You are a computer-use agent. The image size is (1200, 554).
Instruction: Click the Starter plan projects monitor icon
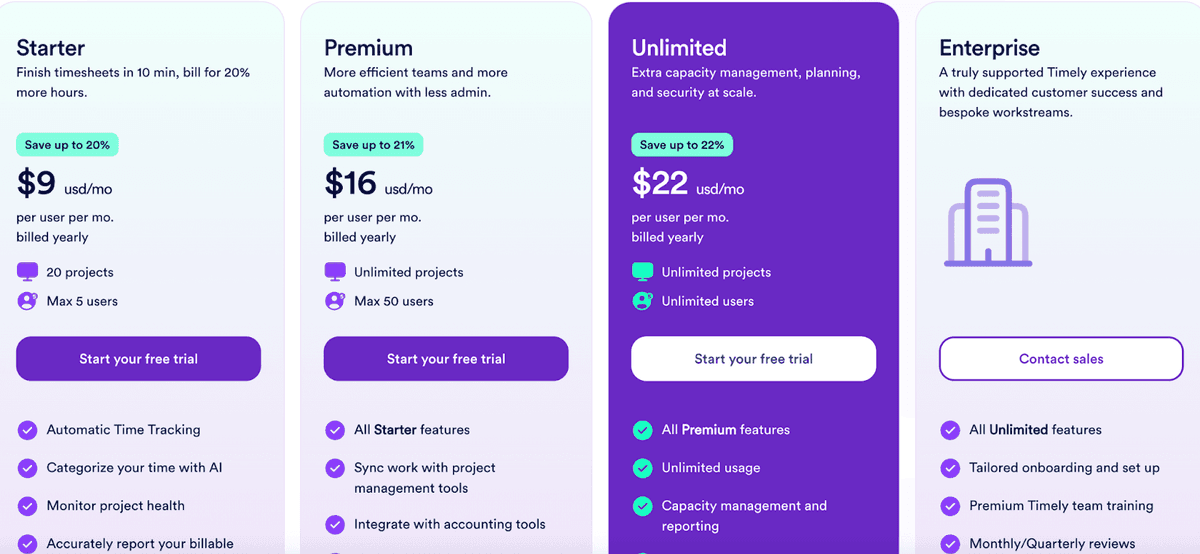pos(27,271)
